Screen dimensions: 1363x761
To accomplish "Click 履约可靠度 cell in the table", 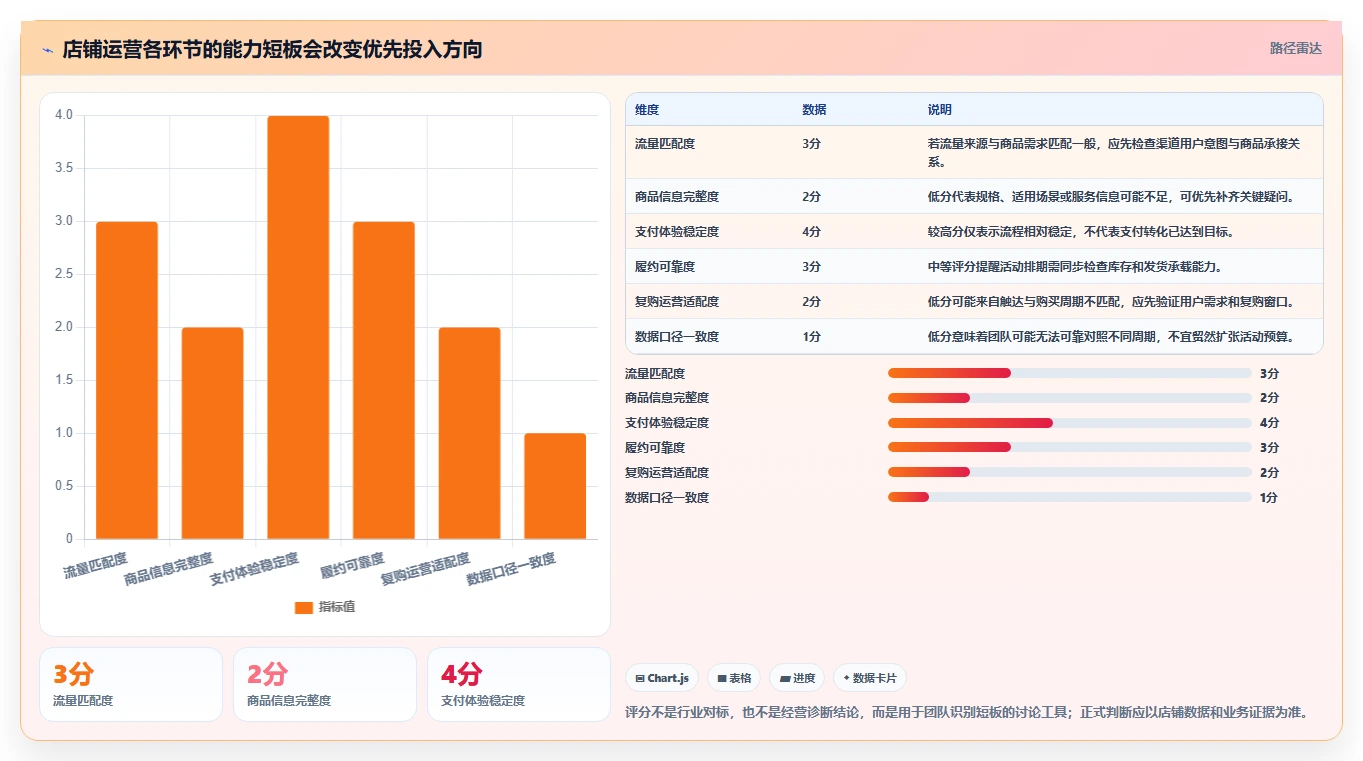I will pyautogui.click(x=665, y=267).
